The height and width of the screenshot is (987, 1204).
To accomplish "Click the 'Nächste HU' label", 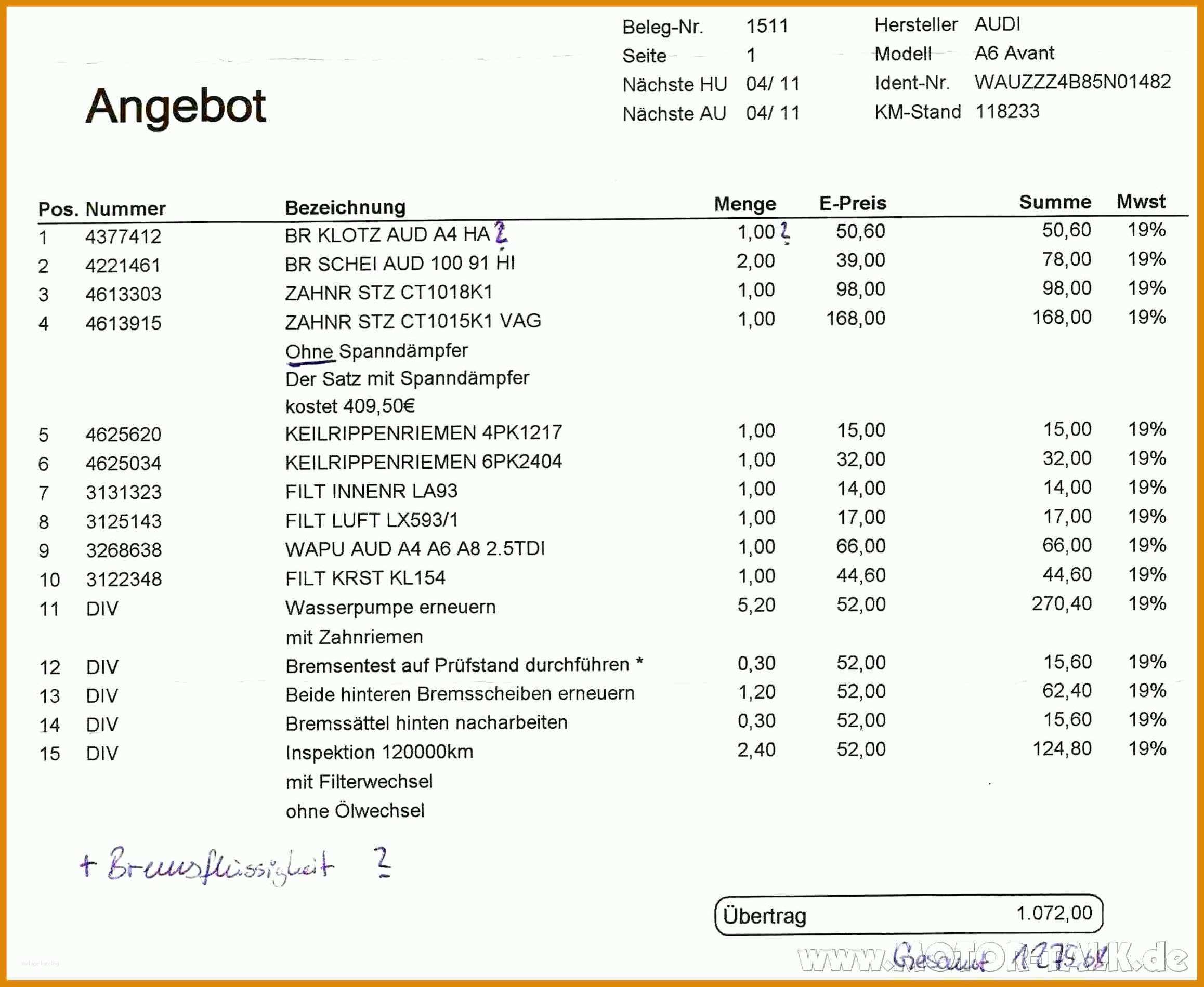I will click(674, 85).
